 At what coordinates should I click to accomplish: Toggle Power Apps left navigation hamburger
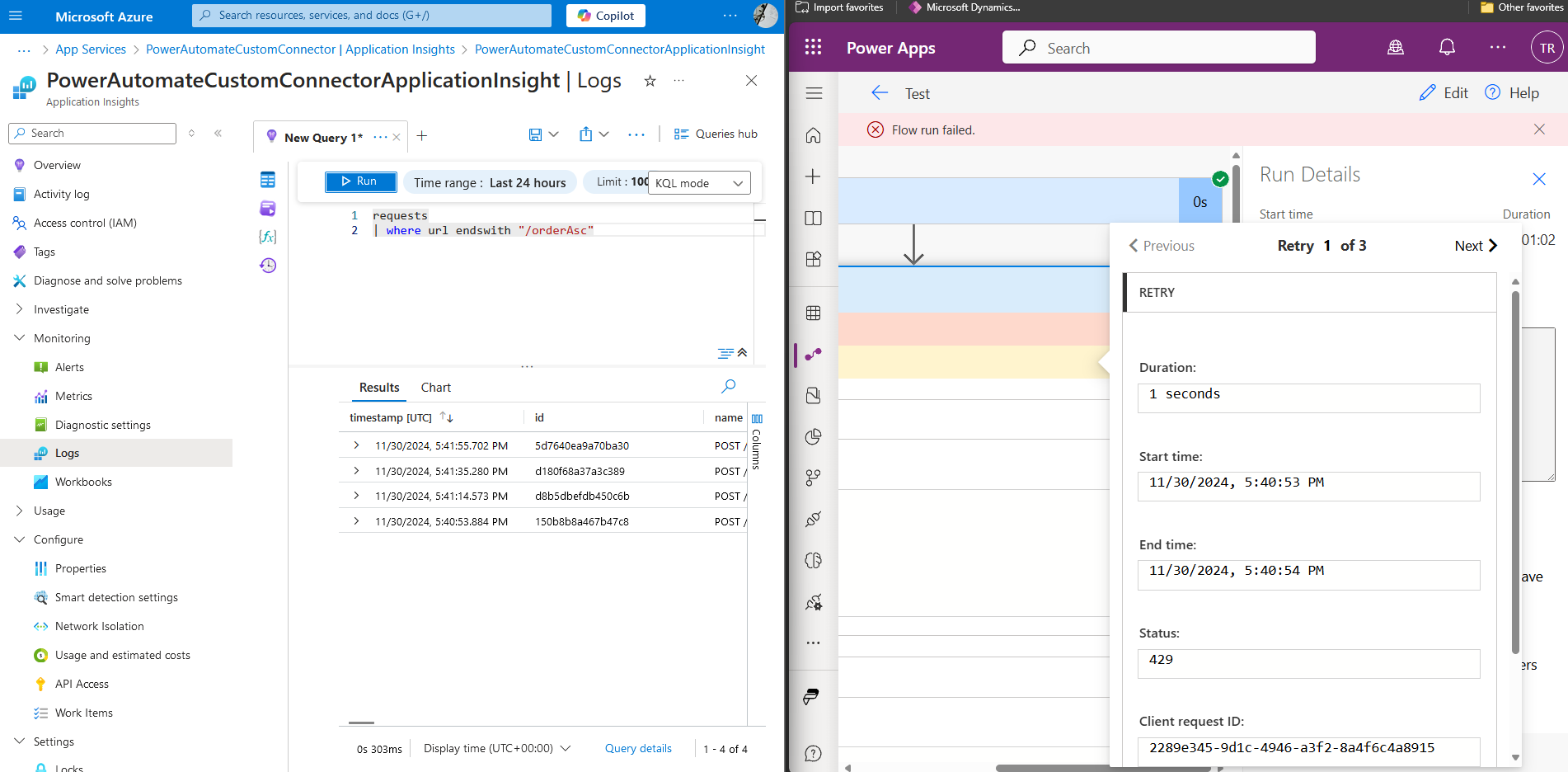pos(814,93)
